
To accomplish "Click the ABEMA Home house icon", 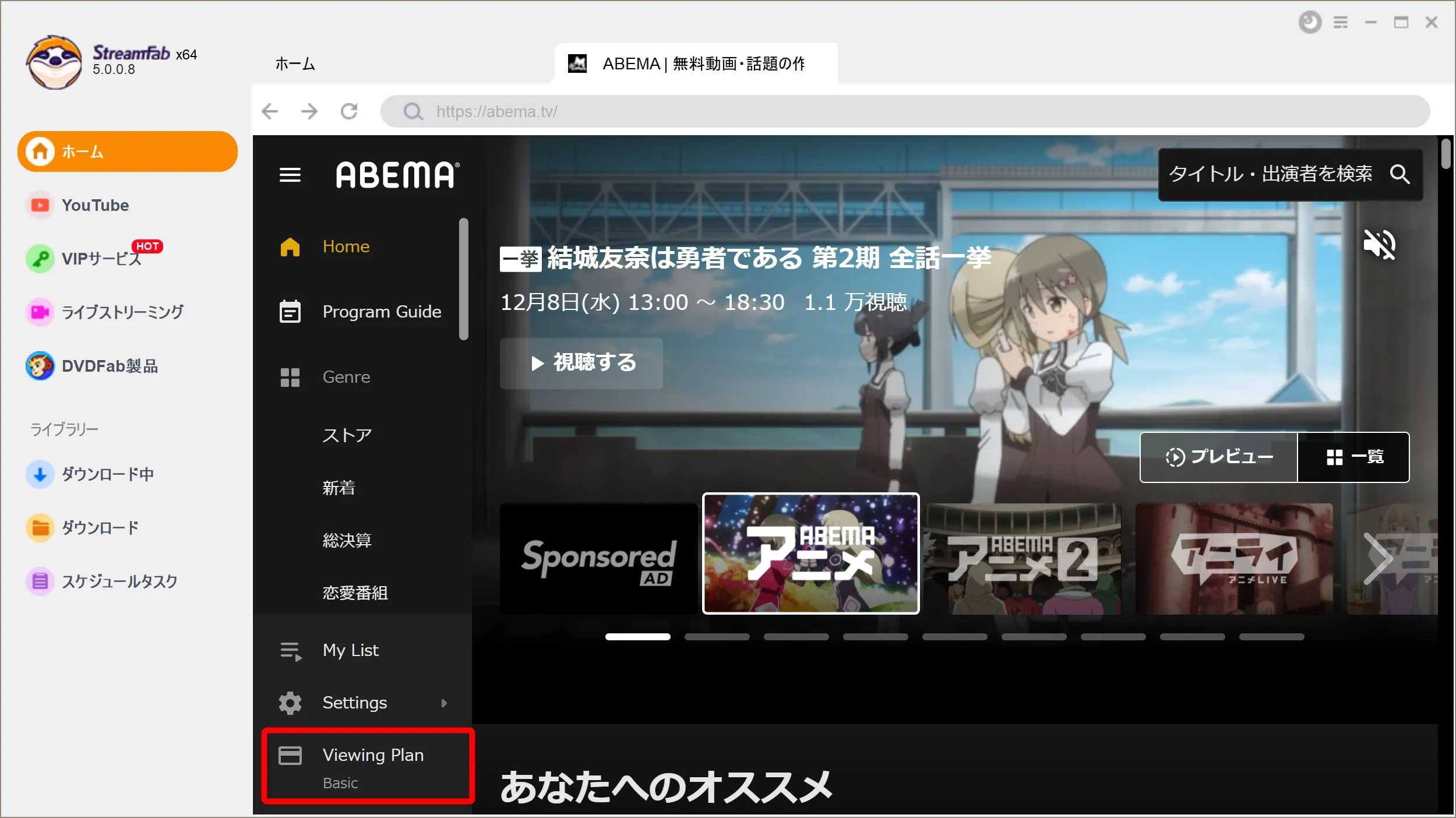I will click(x=290, y=246).
